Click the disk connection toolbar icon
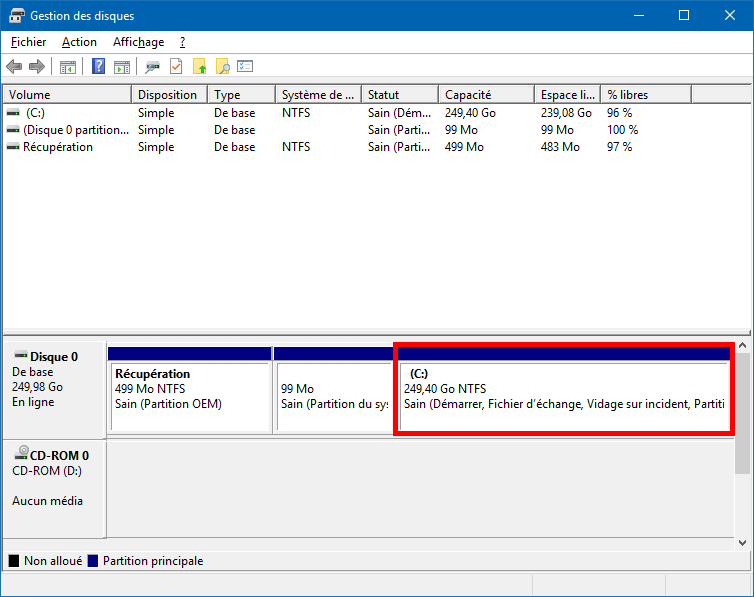This screenshot has height=597, width=754. pos(153,67)
